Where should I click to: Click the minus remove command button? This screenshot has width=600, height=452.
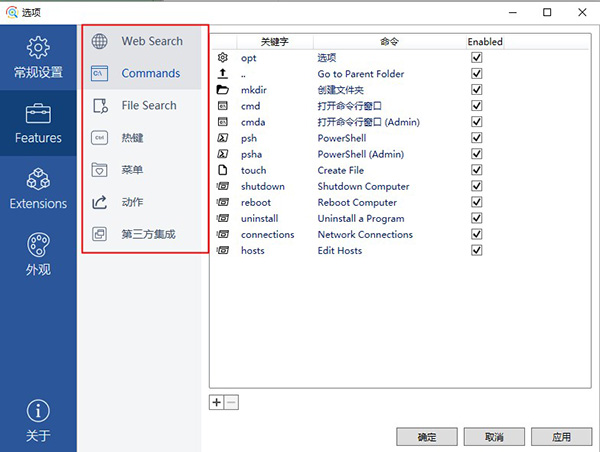coord(231,402)
